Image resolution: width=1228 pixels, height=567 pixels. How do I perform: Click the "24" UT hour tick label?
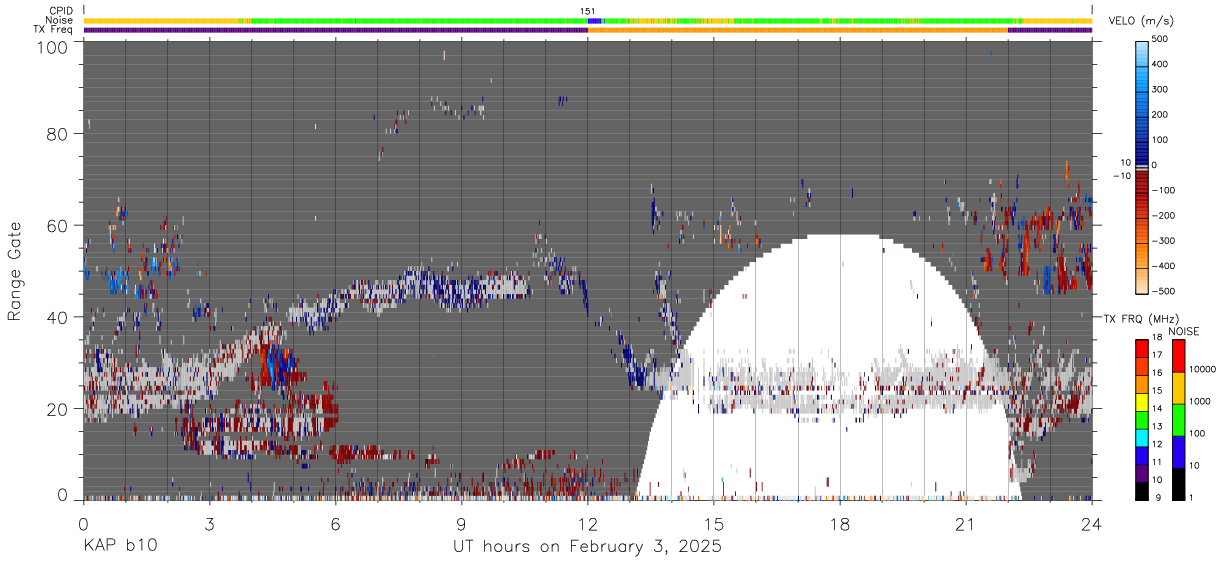coord(1092,524)
